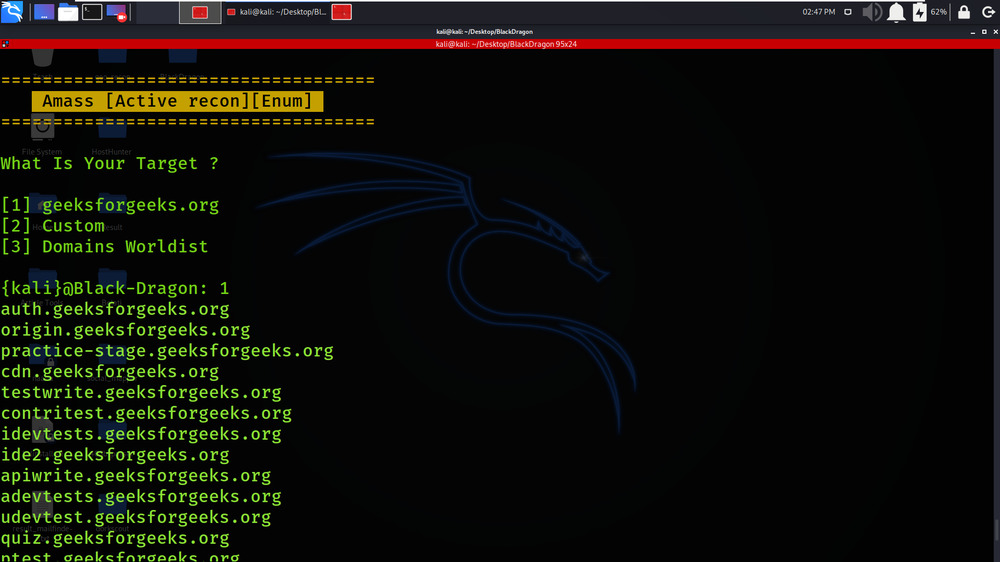Click auth.geeksforgeeks.org output line
Image resolution: width=1000 pixels, height=562 pixels.
click(115, 309)
